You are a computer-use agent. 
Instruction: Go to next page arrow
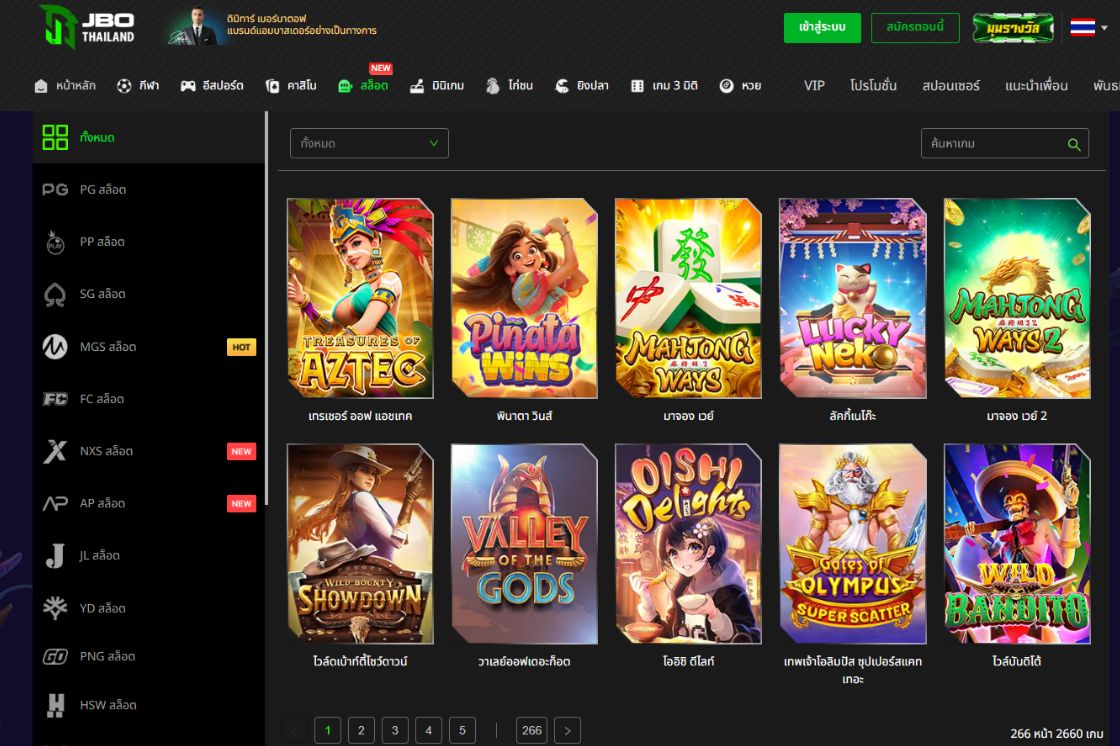tap(567, 731)
